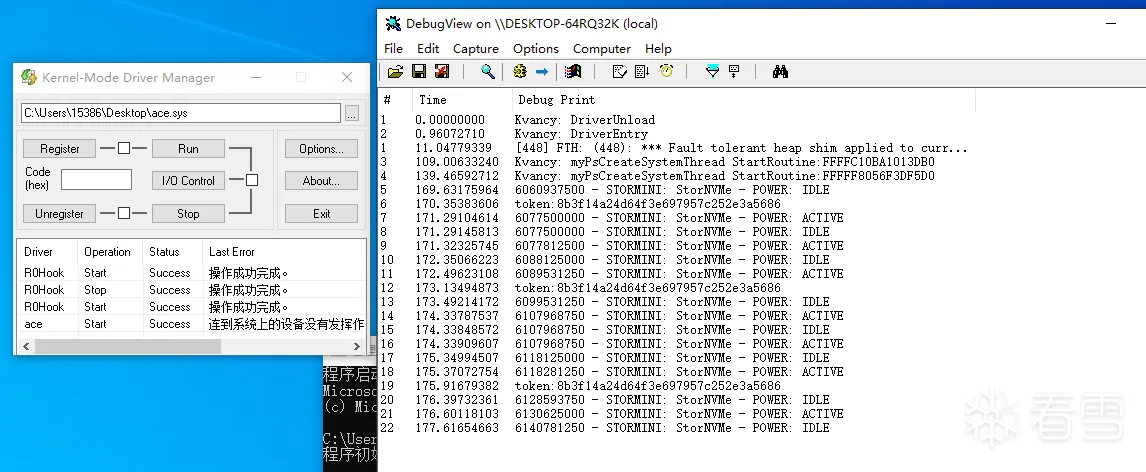Viewport: 1146px width, 472px height.
Task: Open the Help menu
Action: (658, 48)
